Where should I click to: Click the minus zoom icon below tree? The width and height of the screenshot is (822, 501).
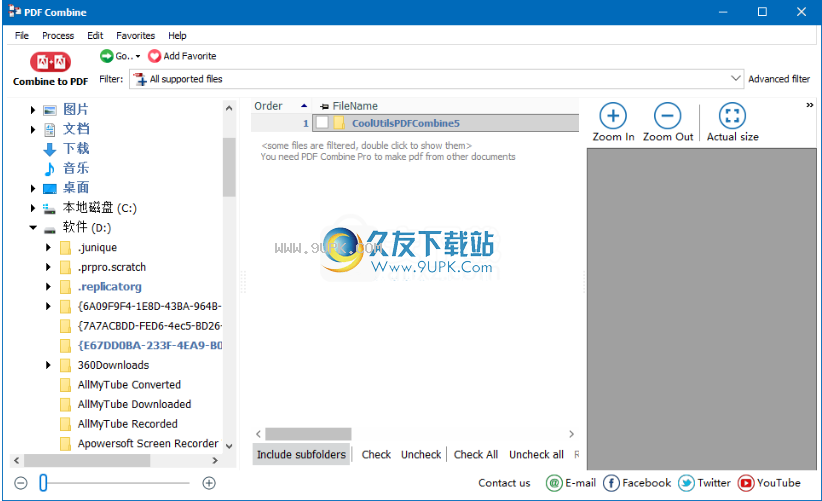(20, 483)
